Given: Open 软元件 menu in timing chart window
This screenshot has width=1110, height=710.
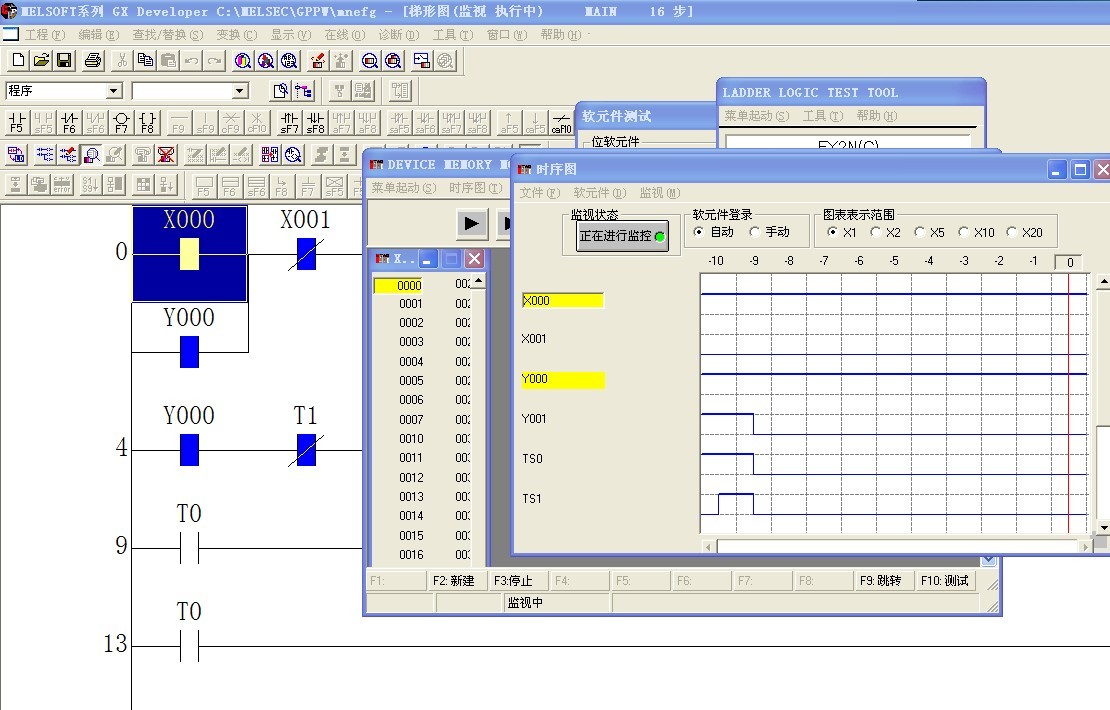Looking at the screenshot, I should pos(599,193).
